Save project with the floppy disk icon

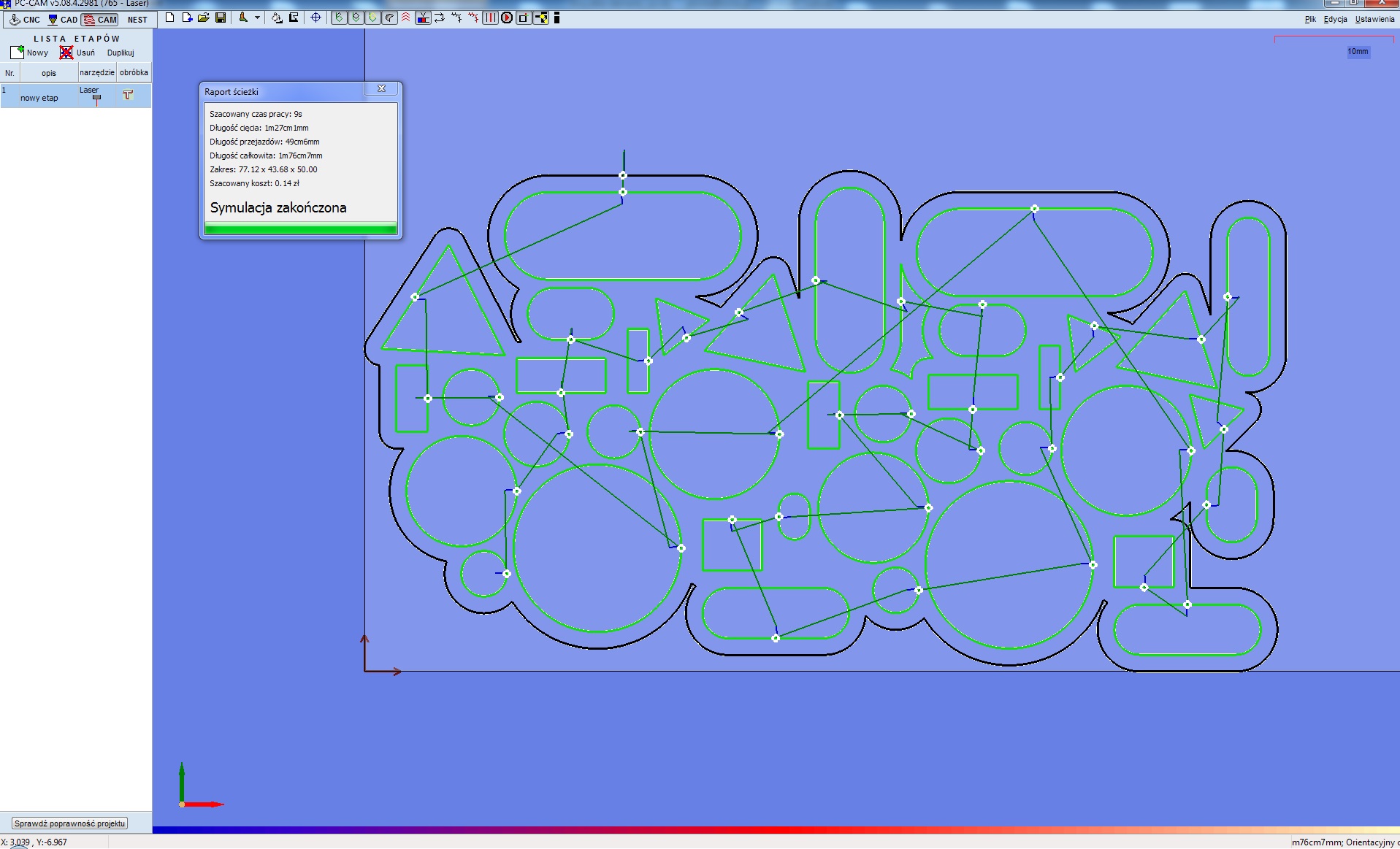[221, 18]
